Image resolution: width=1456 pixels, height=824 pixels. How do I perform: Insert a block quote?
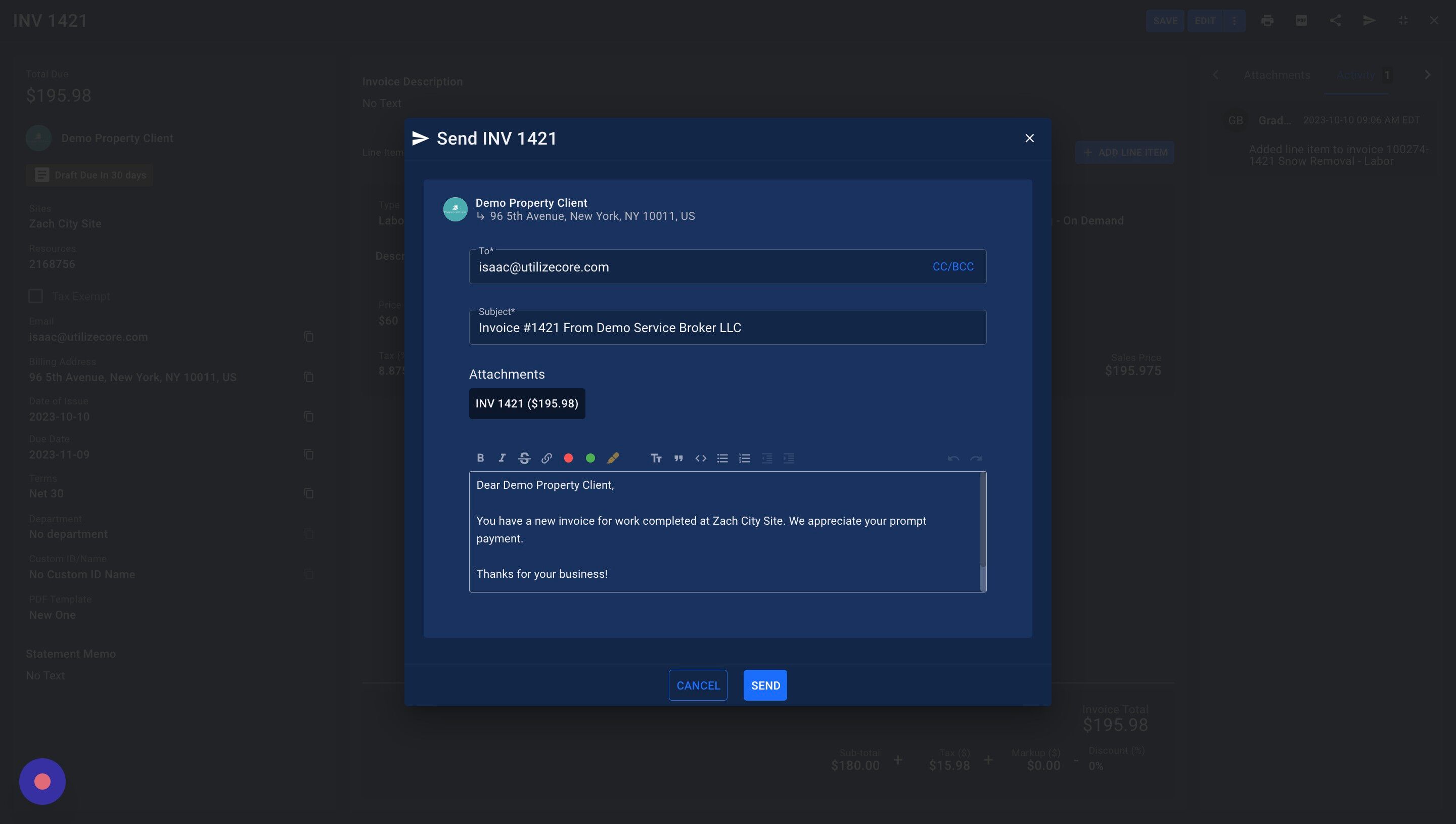coord(678,458)
